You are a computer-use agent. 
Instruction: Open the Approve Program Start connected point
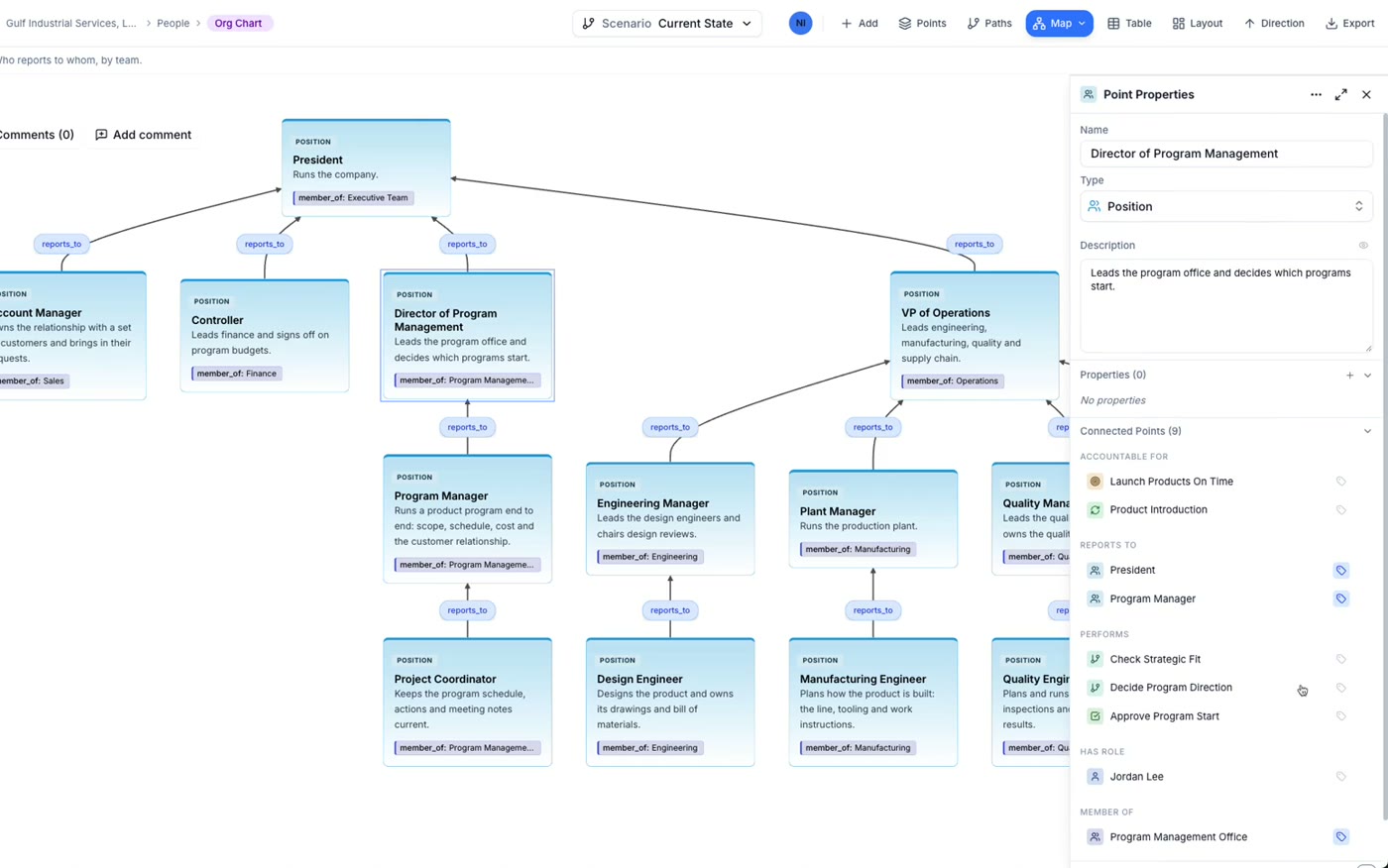pyautogui.click(x=1164, y=716)
